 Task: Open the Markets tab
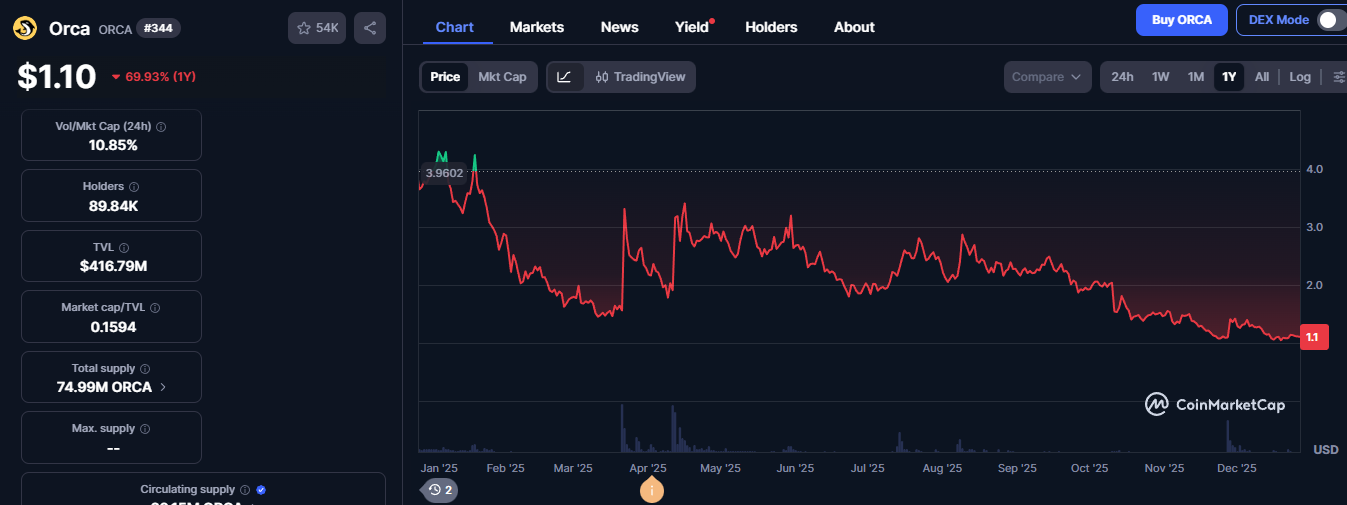pos(537,27)
